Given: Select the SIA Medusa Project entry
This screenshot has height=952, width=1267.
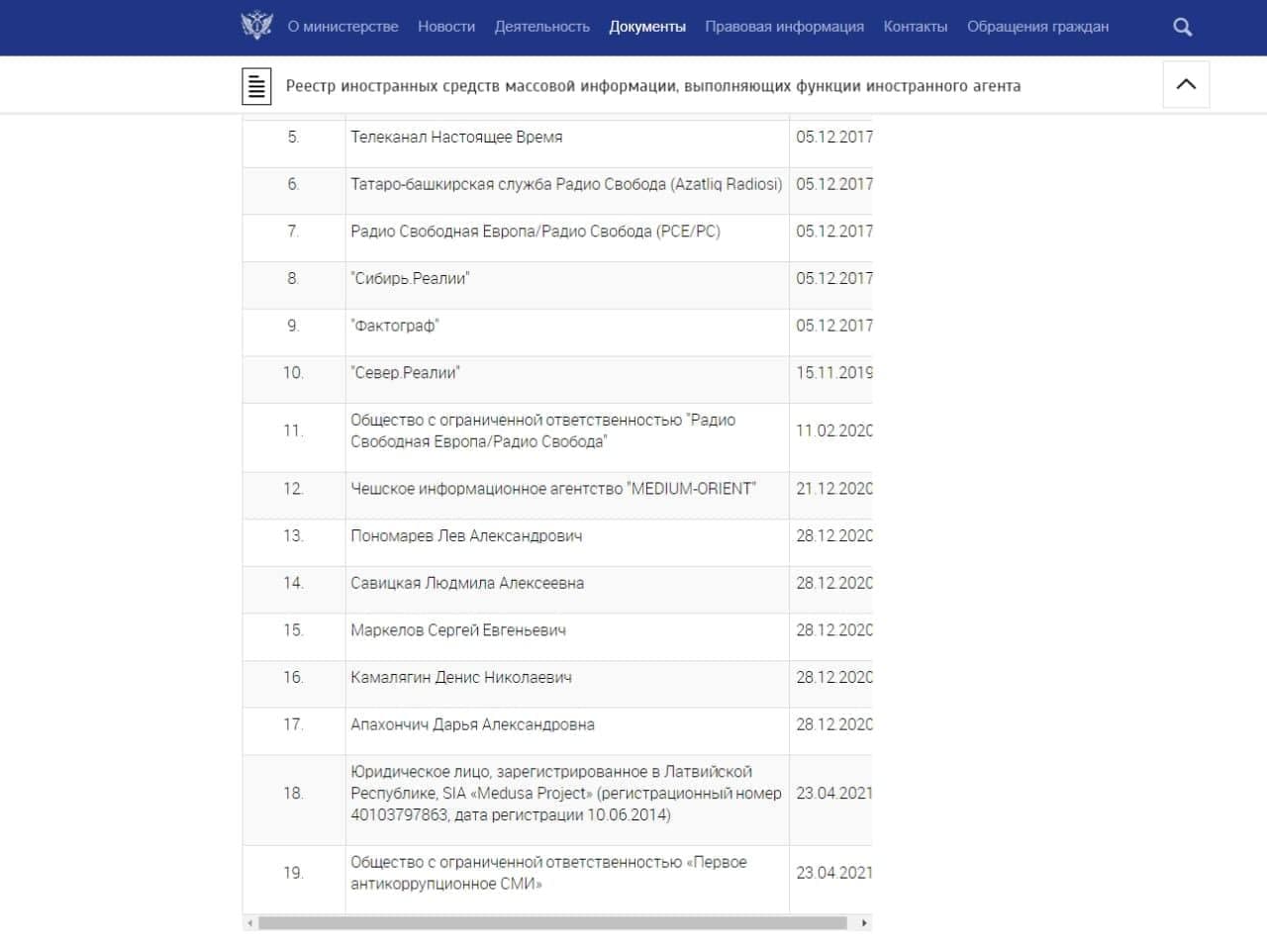Looking at the screenshot, I should click(x=565, y=794).
